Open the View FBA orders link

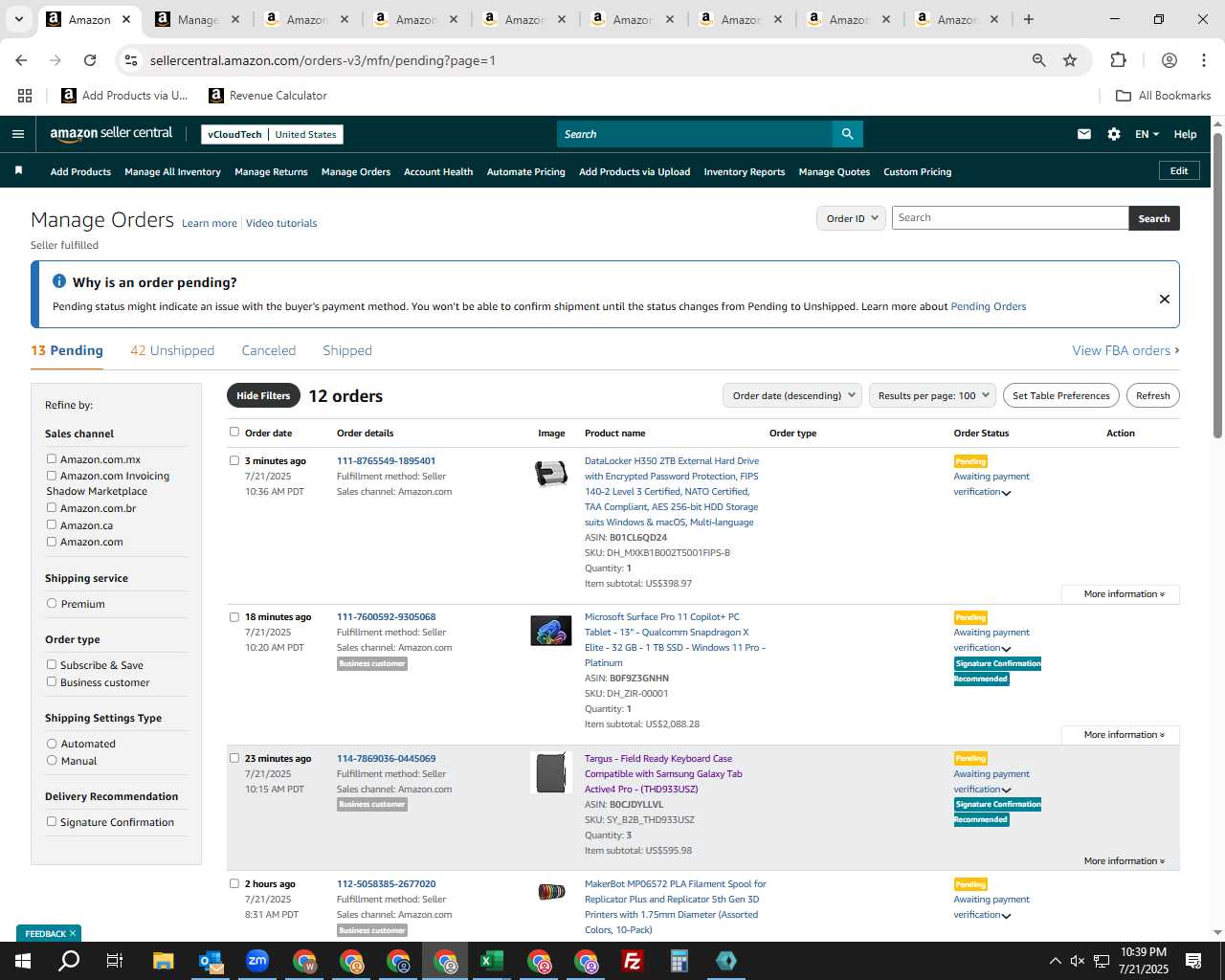(x=1125, y=350)
